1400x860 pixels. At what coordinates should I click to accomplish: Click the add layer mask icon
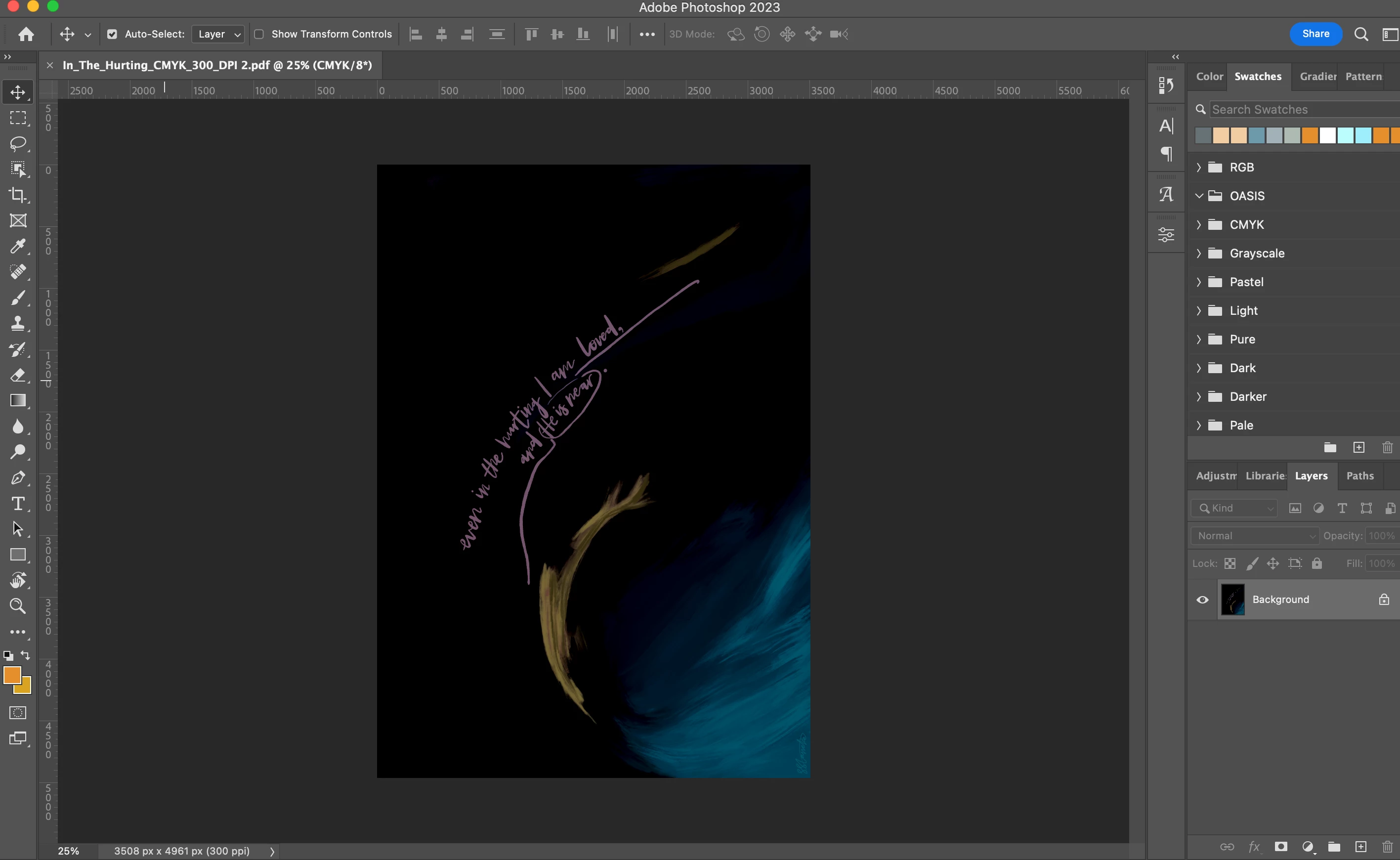[1280, 846]
